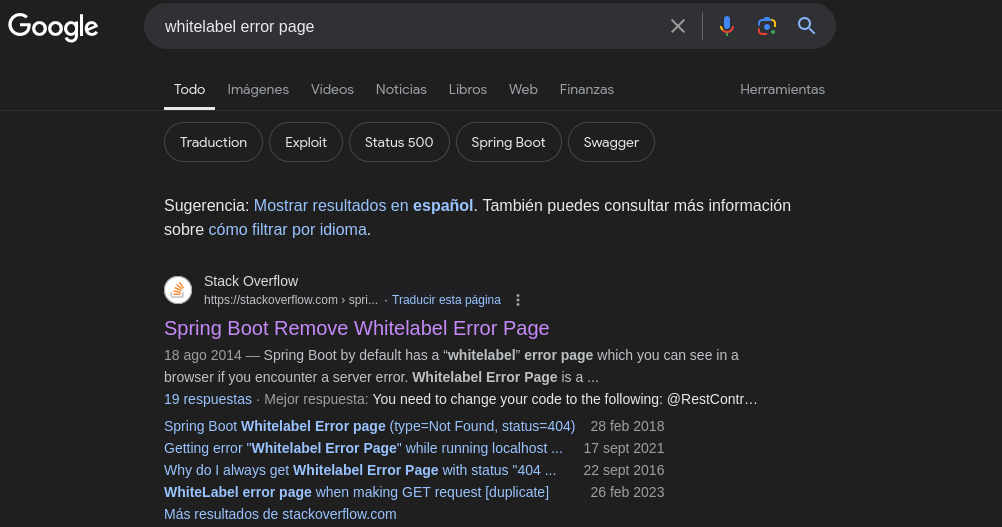Switch to the Imágenes tab
1002x527 pixels.
(258, 89)
